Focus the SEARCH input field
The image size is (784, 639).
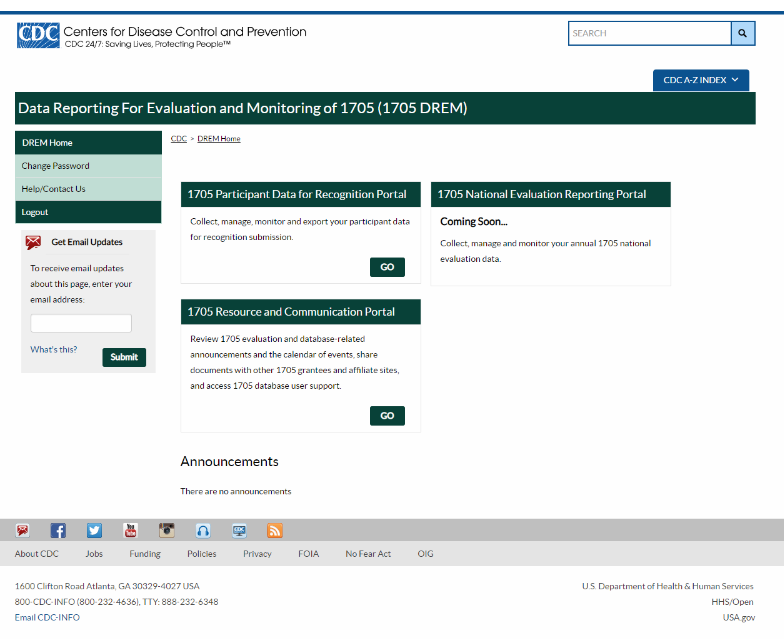pyautogui.click(x=650, y=34)
